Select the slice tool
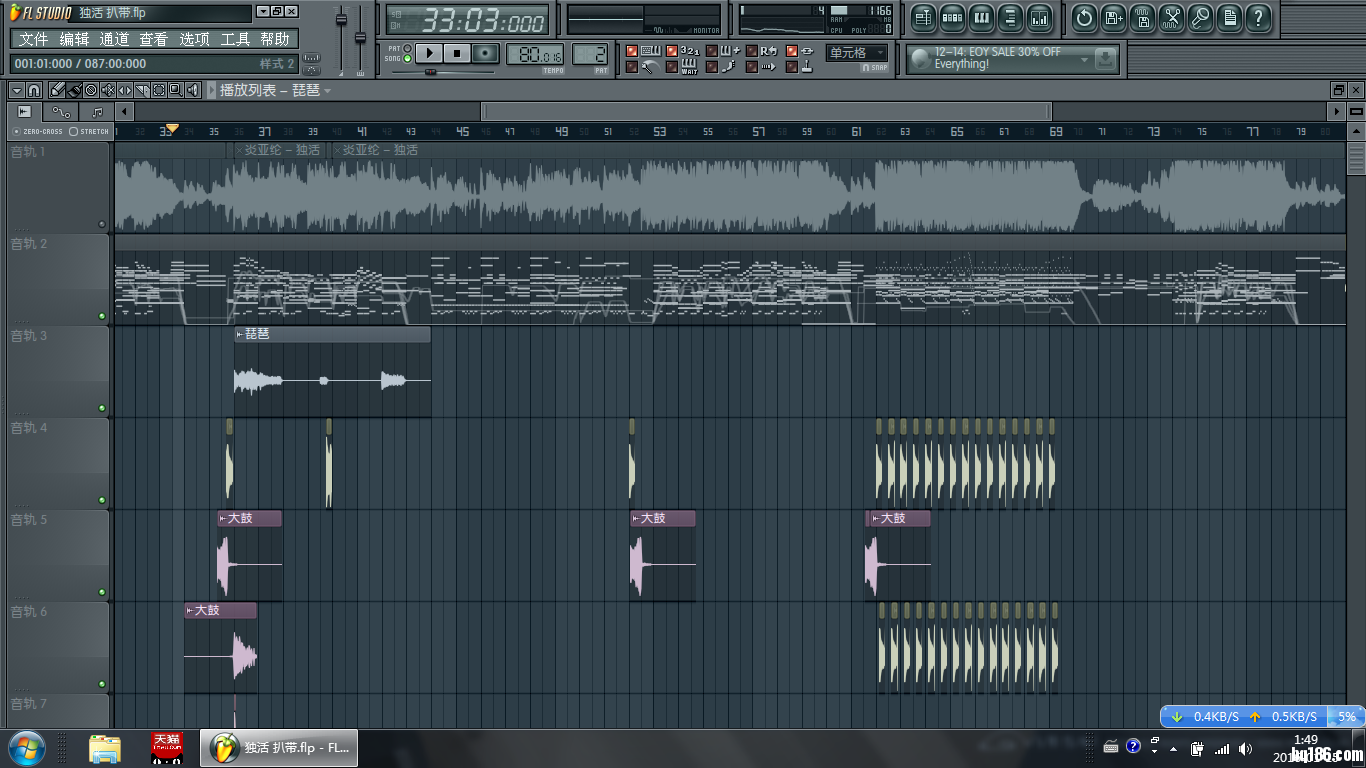Screen dimensions: 1366x768 pyautogui.click(x=142, y=90)
